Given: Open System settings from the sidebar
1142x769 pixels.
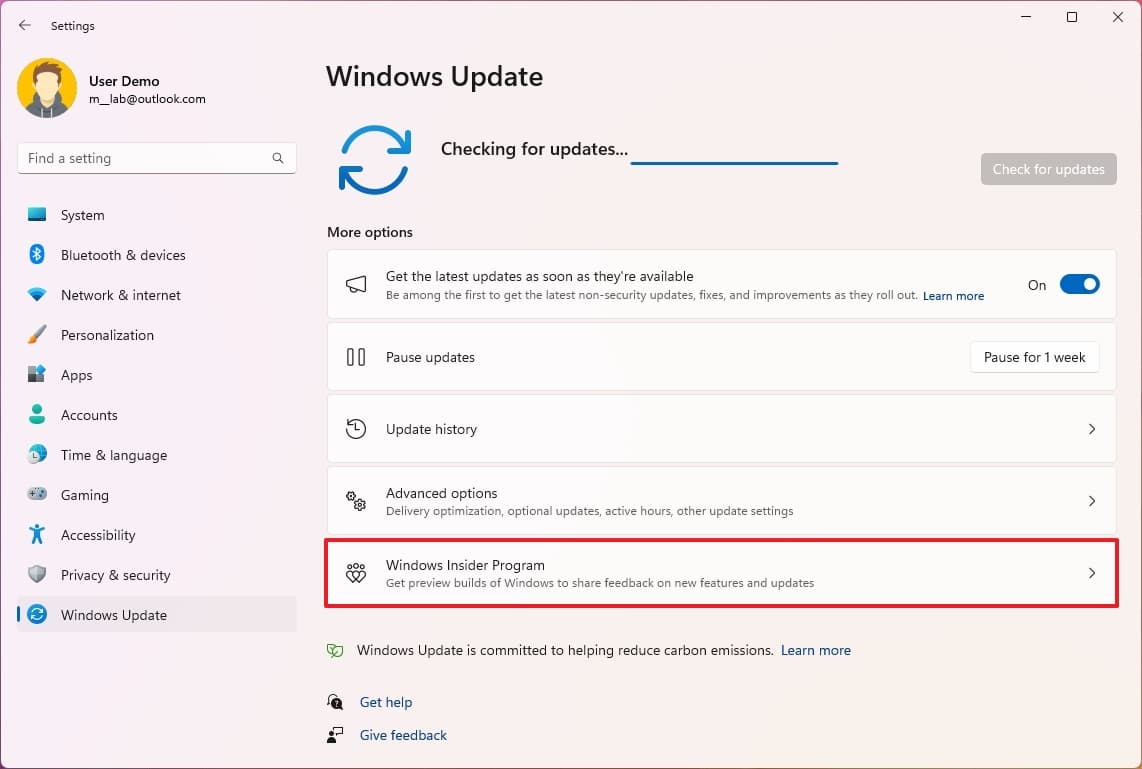Looking at the screenshot, I should tap(82, 214).
